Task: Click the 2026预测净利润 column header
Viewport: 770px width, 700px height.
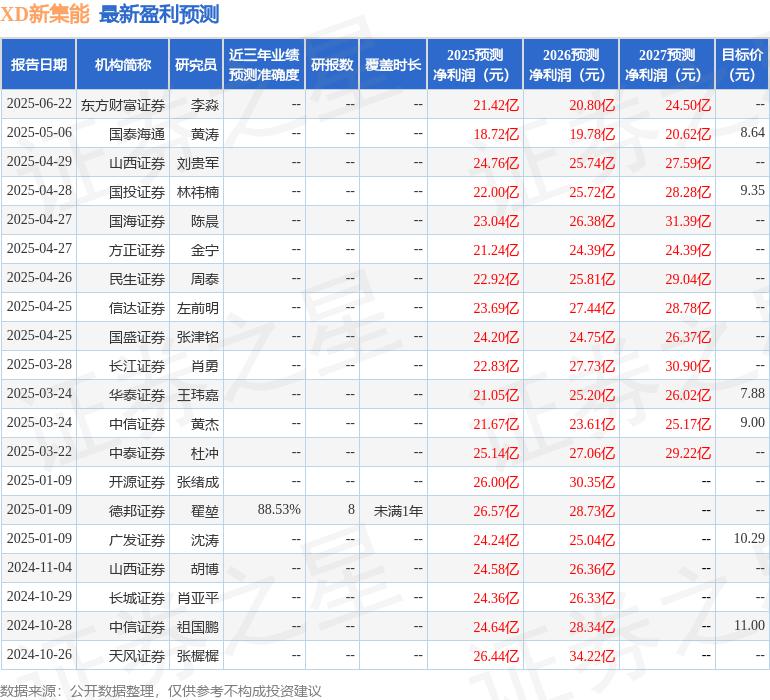Action: [x=571, y=64]
